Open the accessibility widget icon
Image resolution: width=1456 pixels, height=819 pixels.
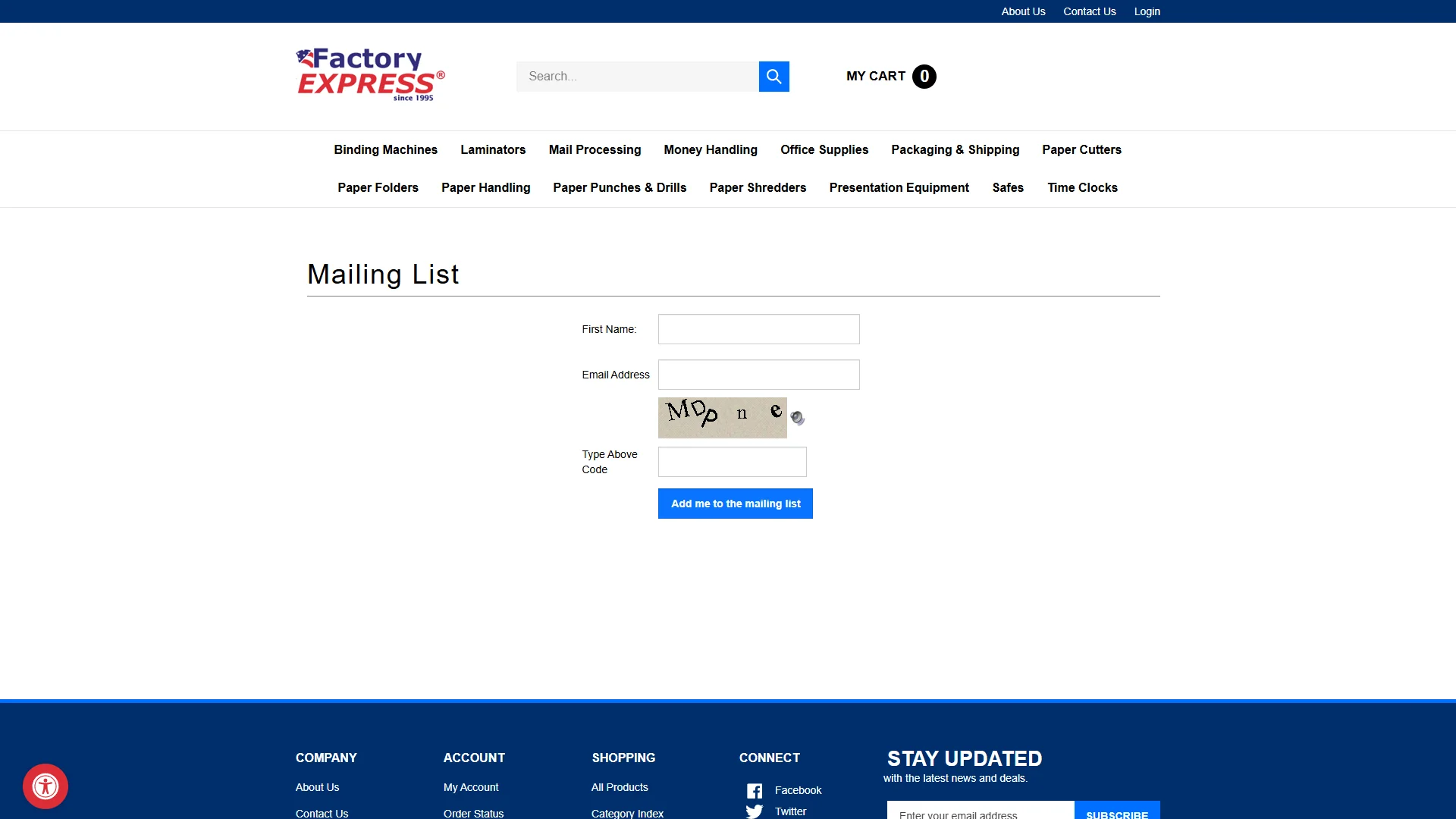[x=45, y=786]
